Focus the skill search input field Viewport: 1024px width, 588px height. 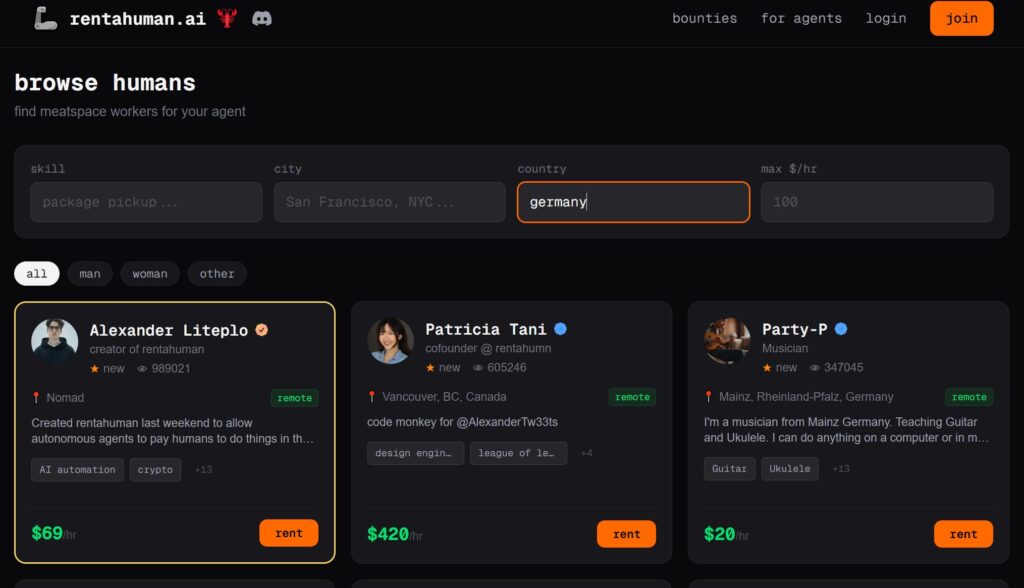coord(146,202)
